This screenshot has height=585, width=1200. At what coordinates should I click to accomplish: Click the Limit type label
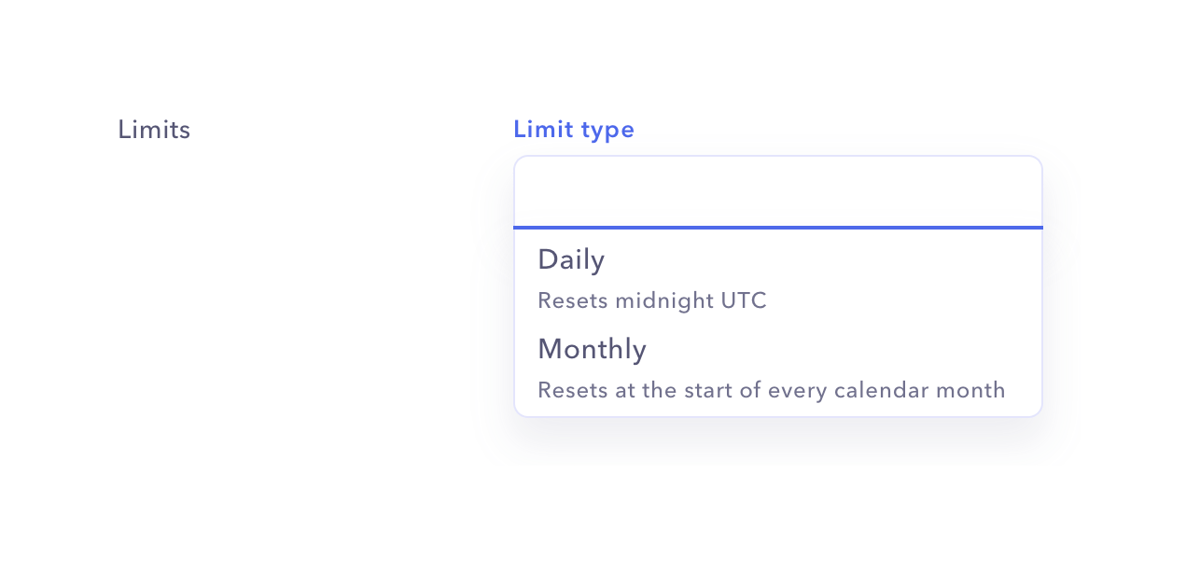point(574,129)
